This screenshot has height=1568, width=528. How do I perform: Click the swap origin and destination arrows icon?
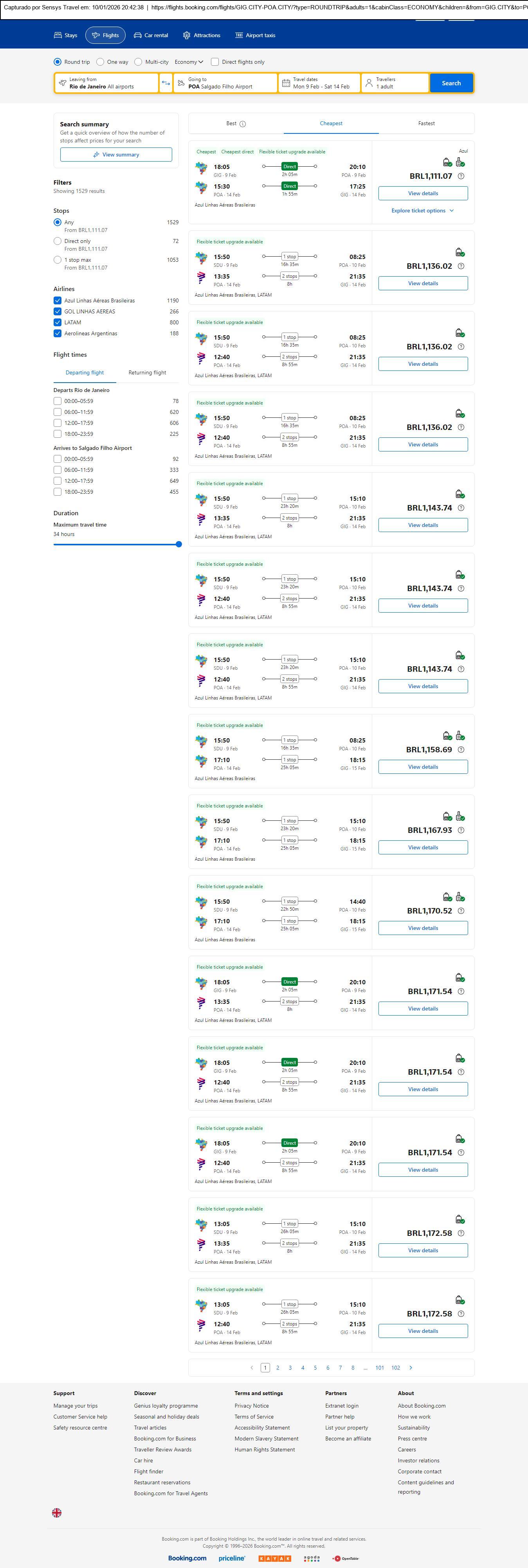pyautogui.click(x=166, y=83)
